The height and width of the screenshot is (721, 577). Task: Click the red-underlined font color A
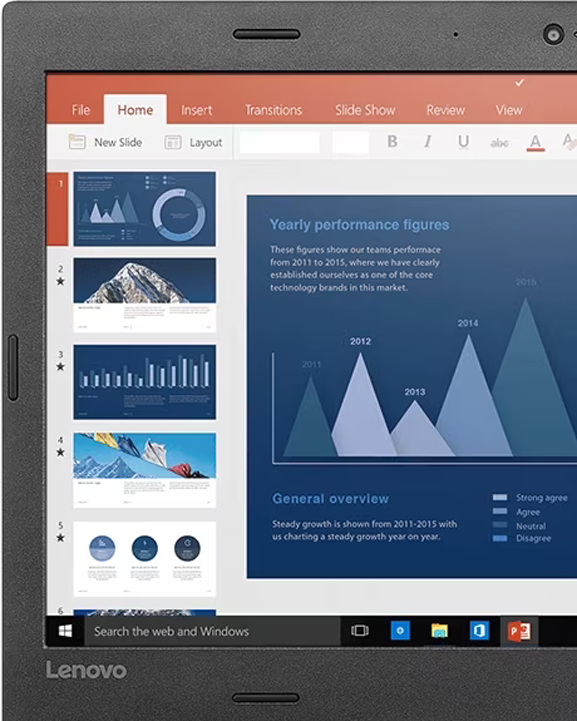[535, 143]
